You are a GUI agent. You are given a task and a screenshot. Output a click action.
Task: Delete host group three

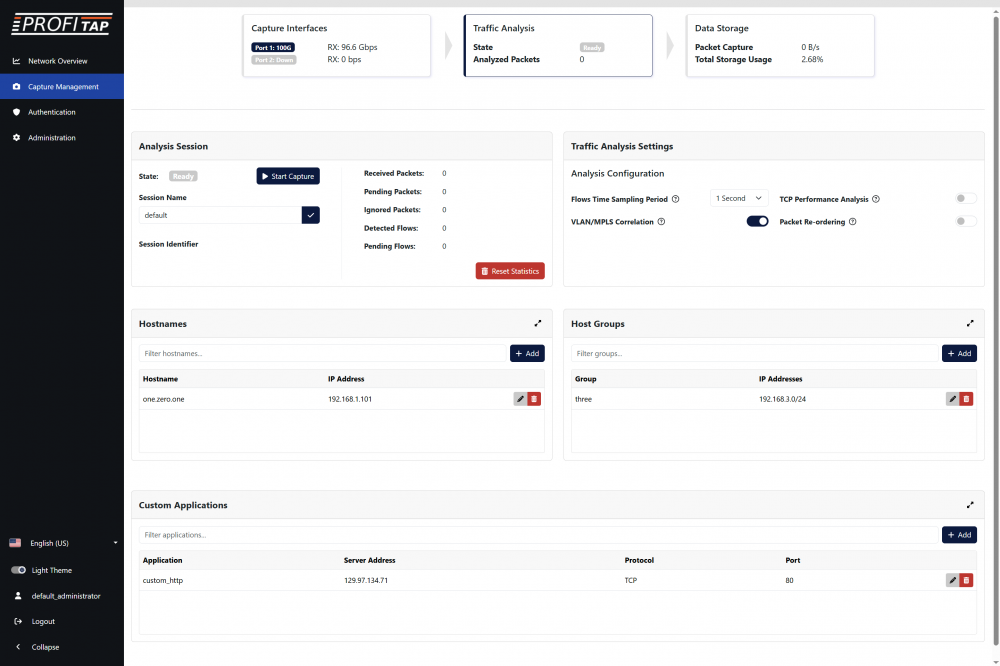click(966, 399)
